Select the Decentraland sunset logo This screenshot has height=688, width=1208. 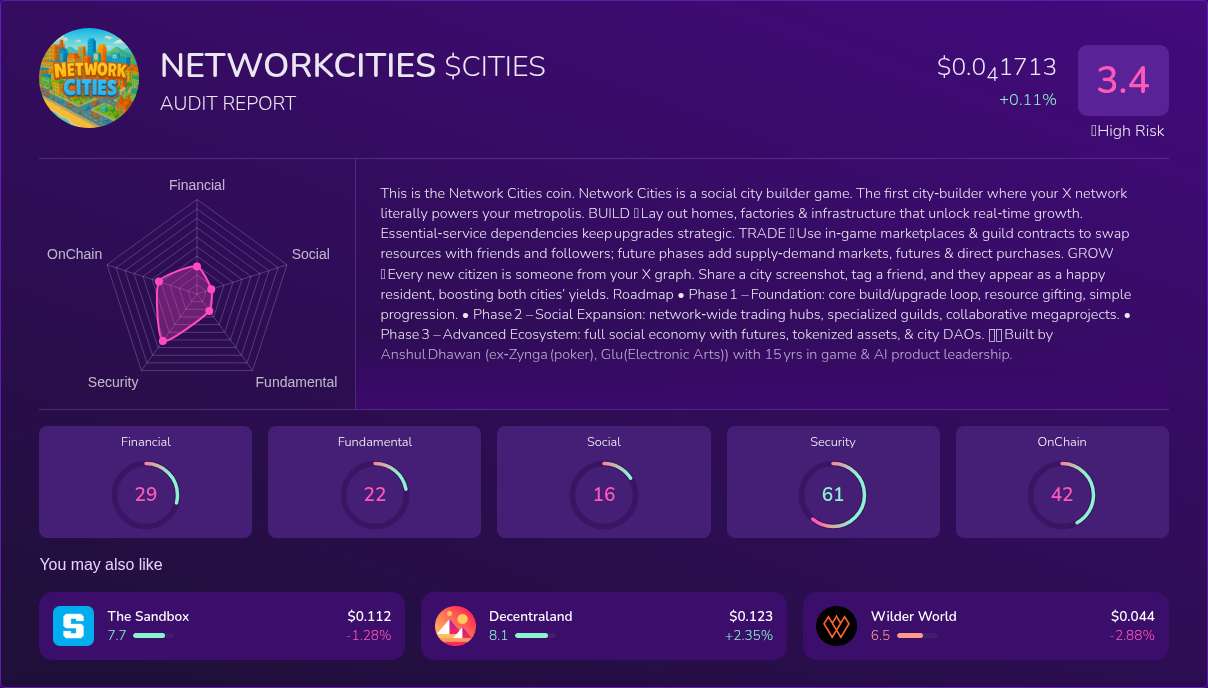coord(455,625)
